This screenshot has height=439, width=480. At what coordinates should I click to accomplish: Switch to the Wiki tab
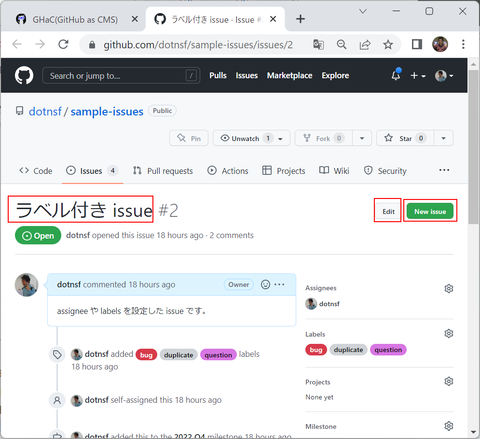pyautogui.click(x=334, y=171)
